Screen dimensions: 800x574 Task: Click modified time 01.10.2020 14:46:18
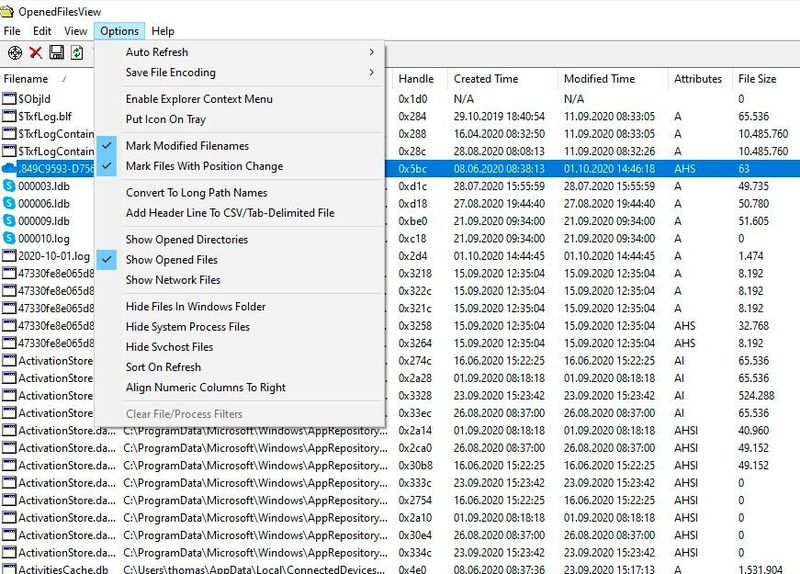coord(609,168)
